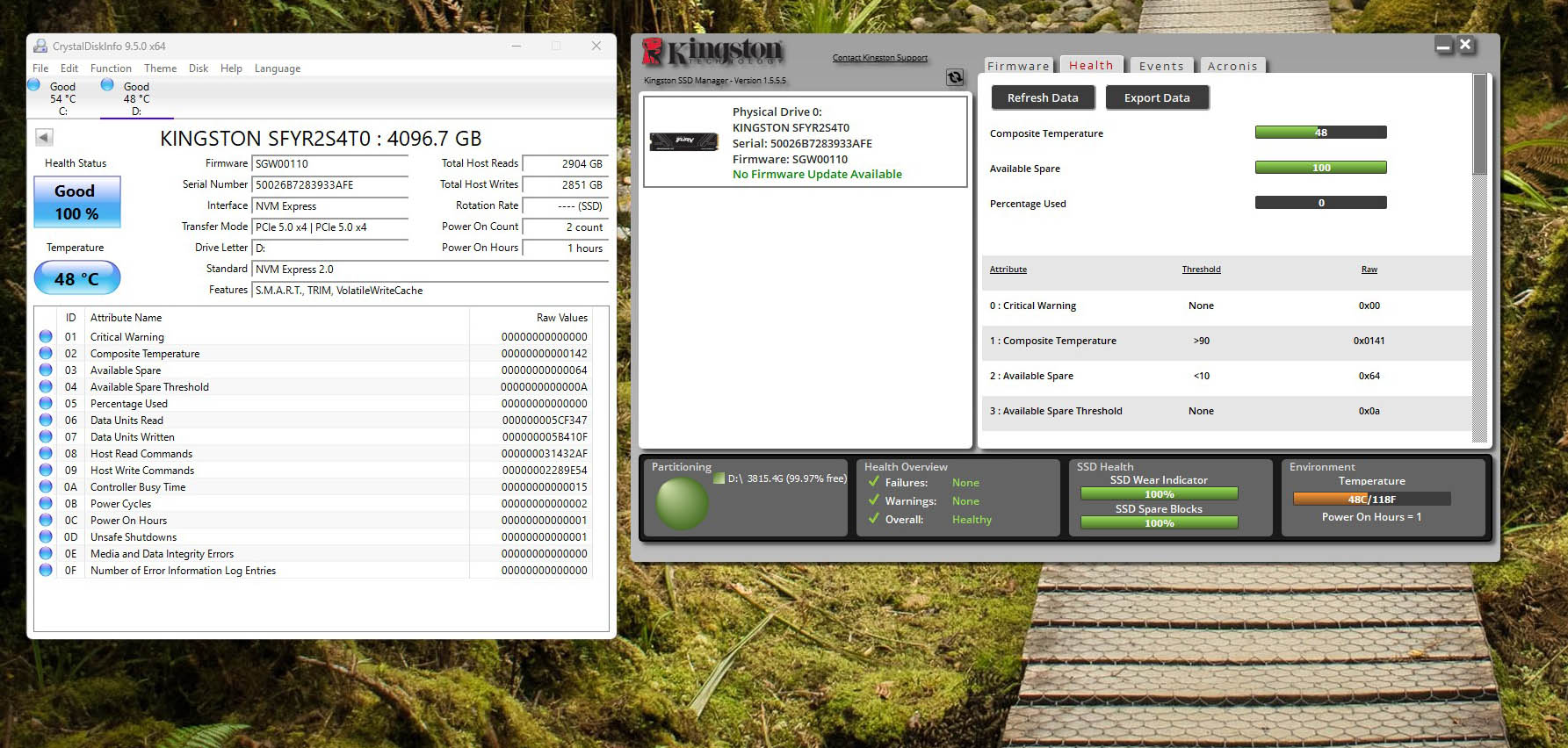The image size is (1568, 748).
Task: Click status orb for Power Cycles row
Action: (x=46, y=503)
